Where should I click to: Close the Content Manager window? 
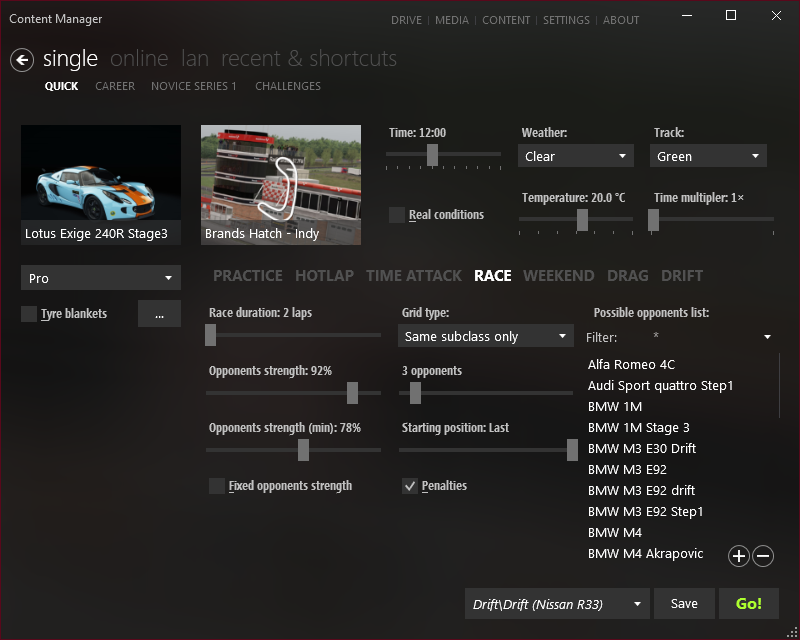click(776, 15)
